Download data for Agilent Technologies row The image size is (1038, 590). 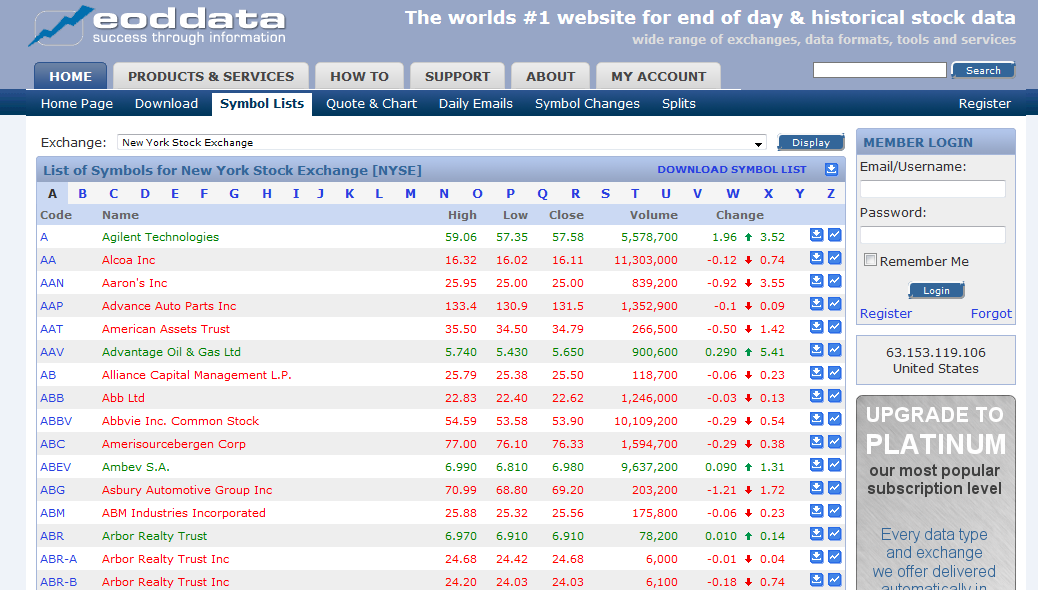click(816, 234)
